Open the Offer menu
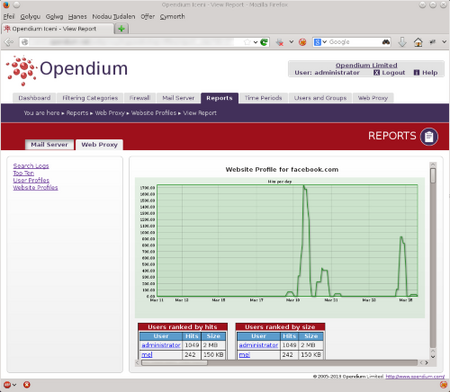 click(148, 16)
